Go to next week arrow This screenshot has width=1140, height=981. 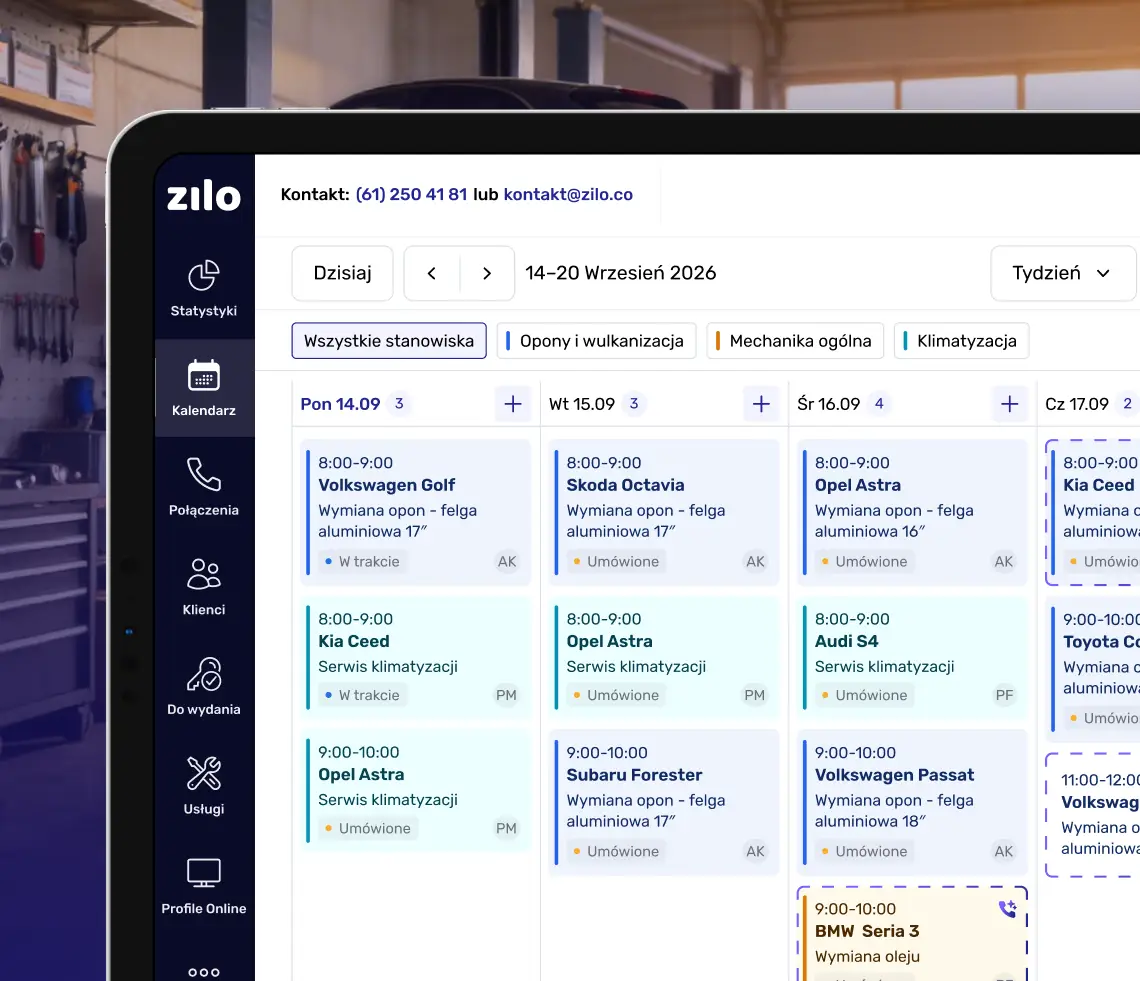[x=487, y=273]
